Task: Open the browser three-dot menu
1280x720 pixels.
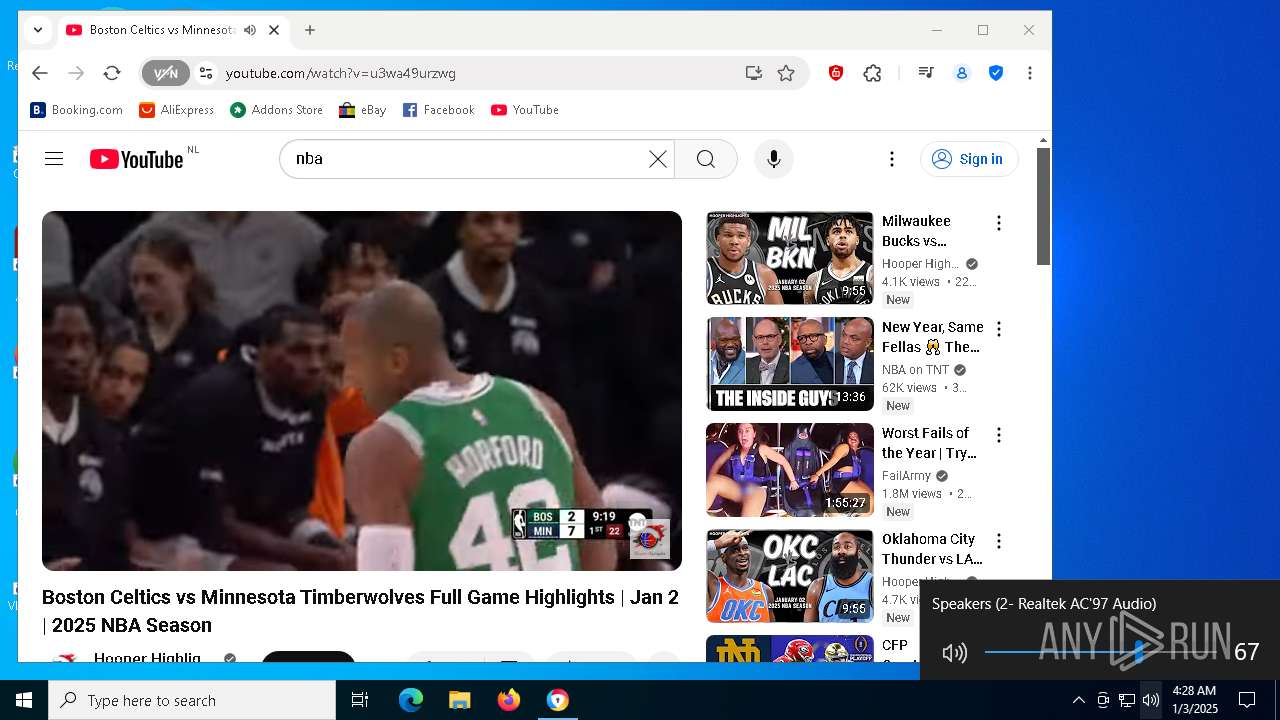Action: [1030, 73]
